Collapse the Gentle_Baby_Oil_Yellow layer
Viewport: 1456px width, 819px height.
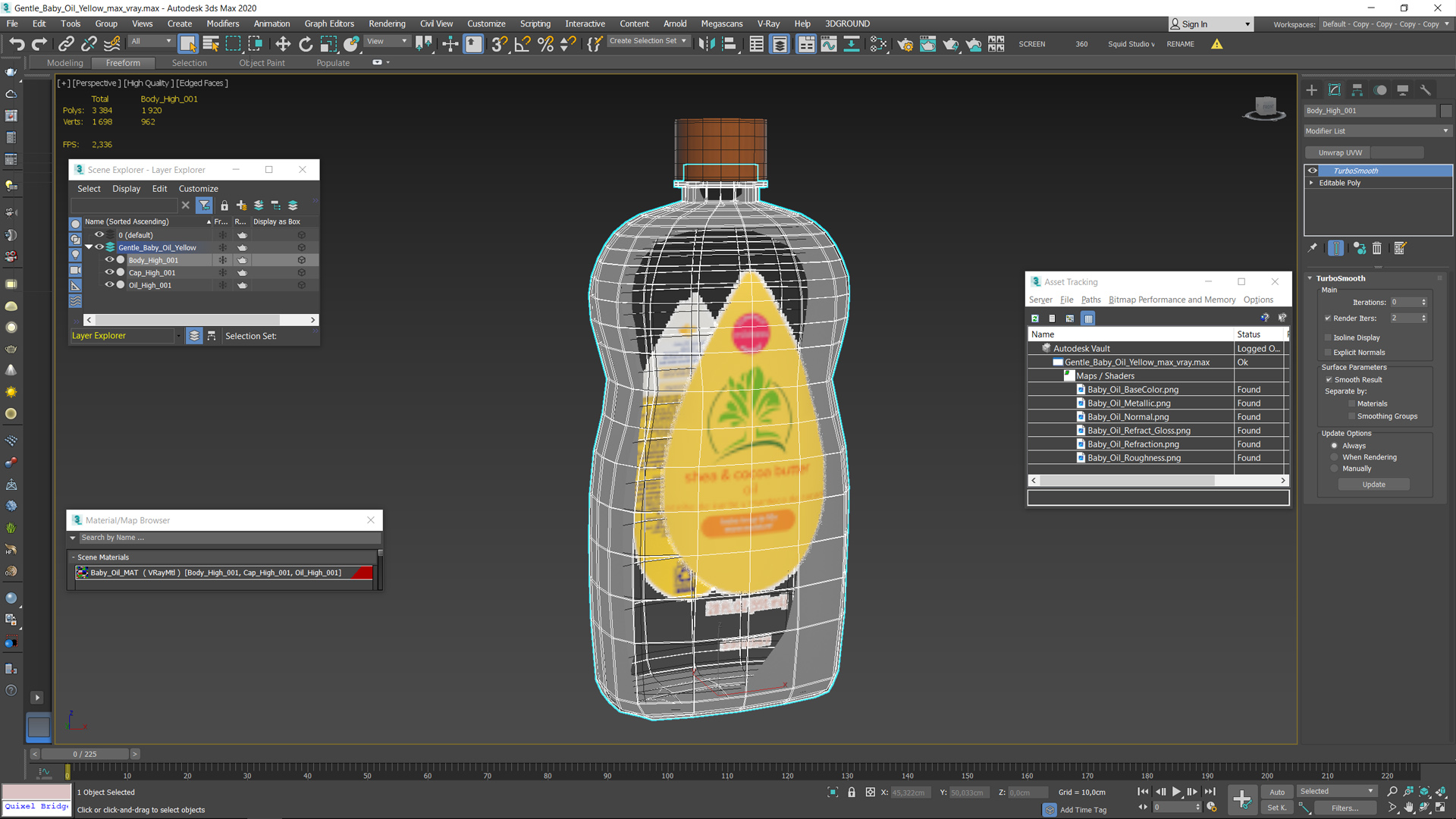[89, 247]
